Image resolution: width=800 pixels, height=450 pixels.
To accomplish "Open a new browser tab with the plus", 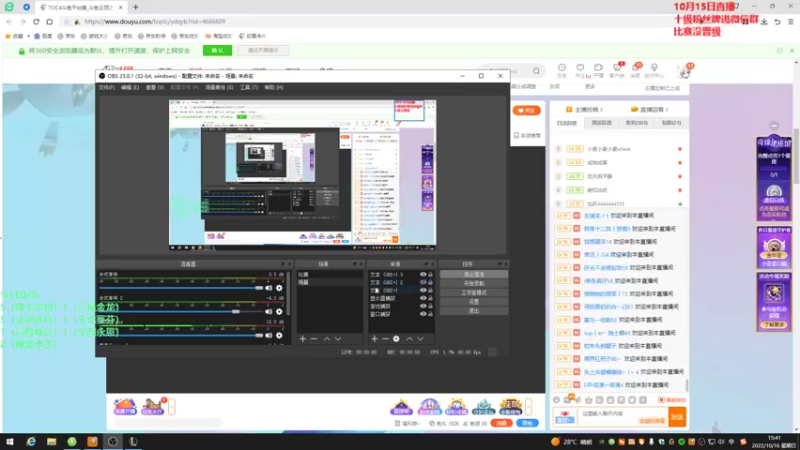I will point(136,7).
